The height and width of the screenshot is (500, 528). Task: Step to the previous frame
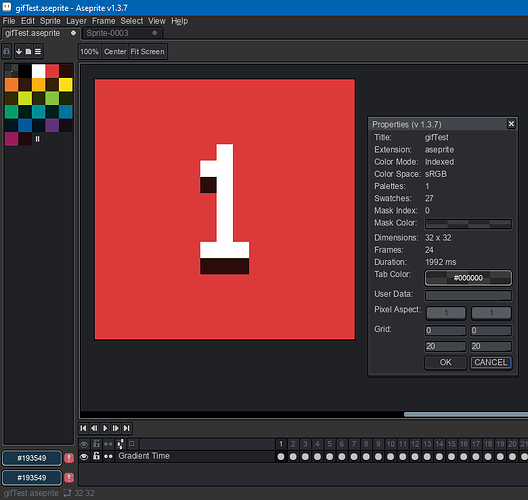94,428
